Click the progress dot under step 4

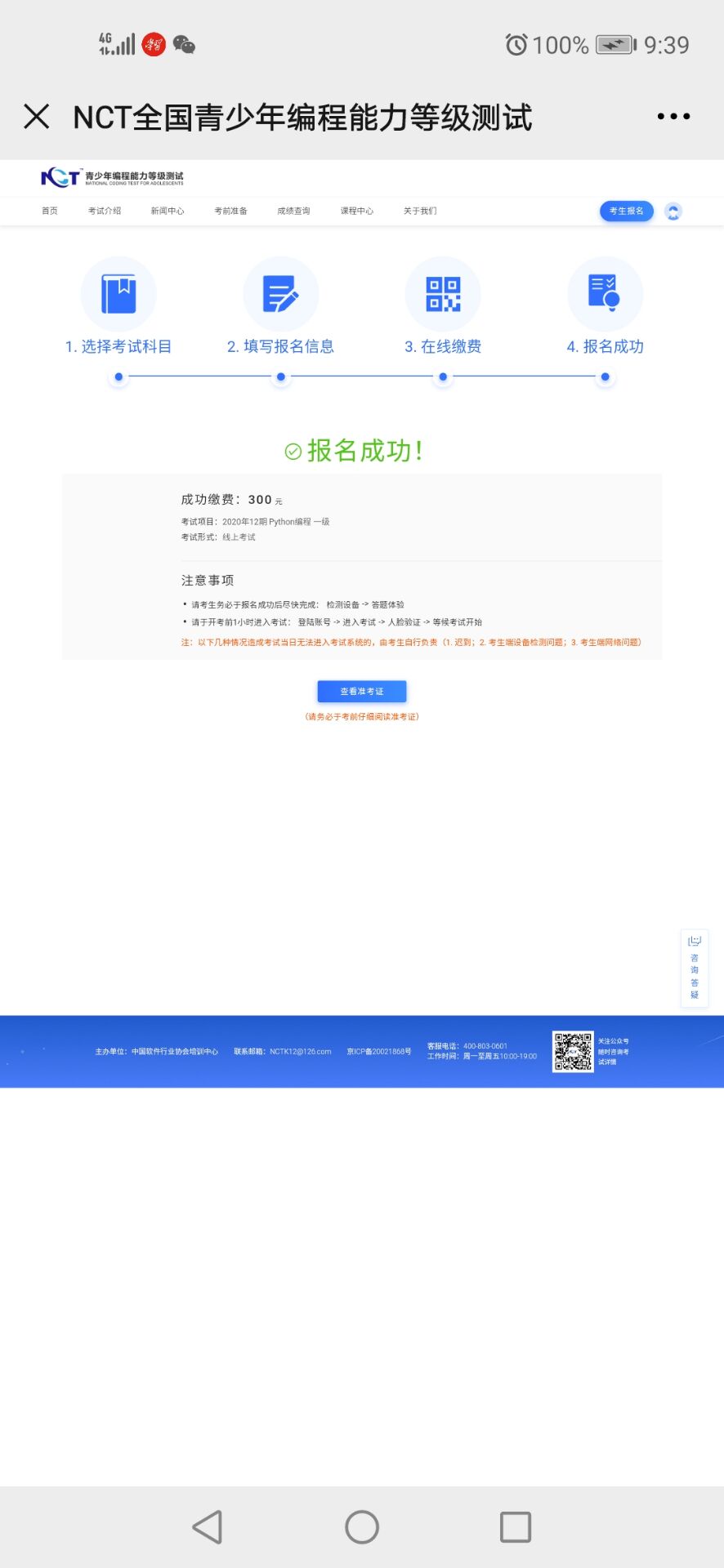[605, 377]
